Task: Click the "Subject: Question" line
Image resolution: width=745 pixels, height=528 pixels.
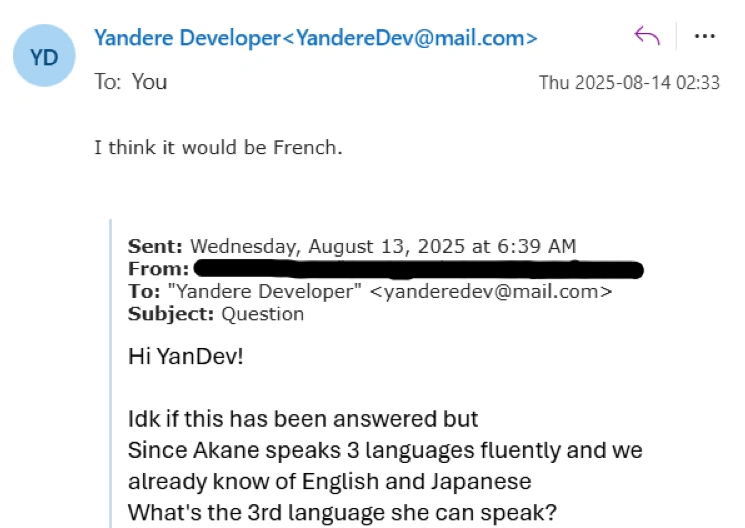Action: pyautogui.click(x=215, y=313)
